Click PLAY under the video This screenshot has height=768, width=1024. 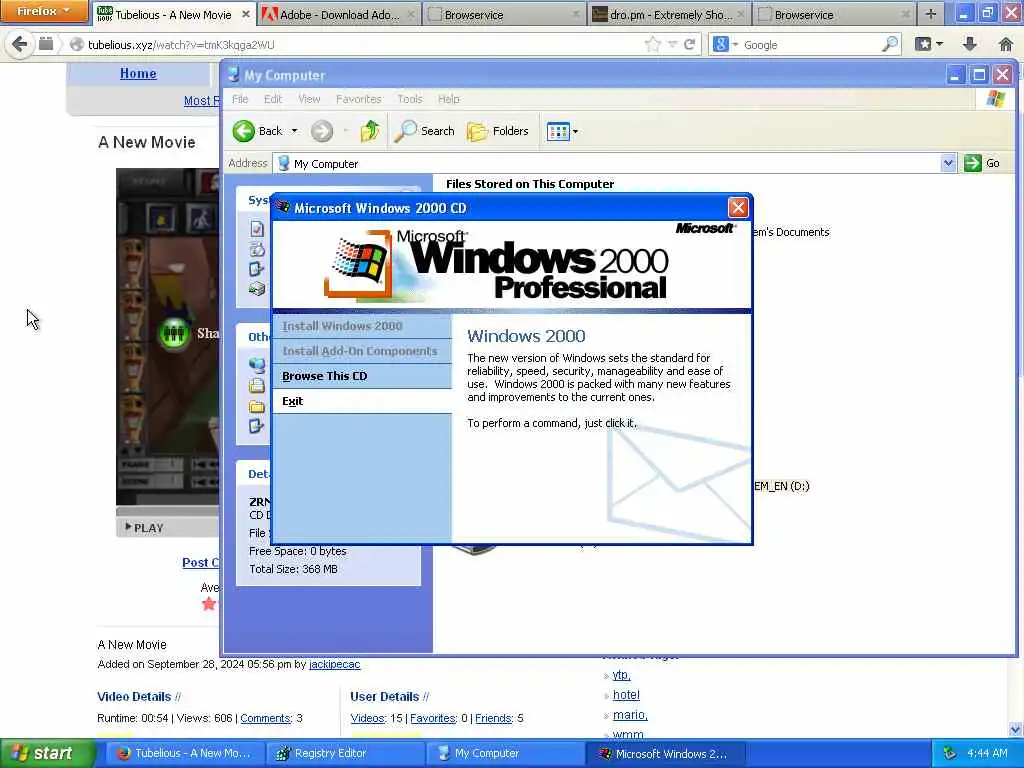pos(144,528)
